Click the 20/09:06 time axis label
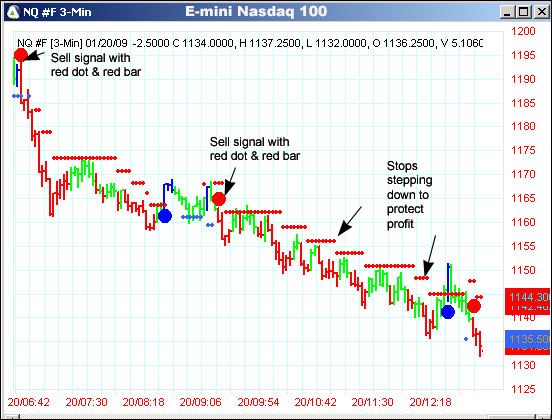This screenshot has width=552, height=420. coord(200,402)
